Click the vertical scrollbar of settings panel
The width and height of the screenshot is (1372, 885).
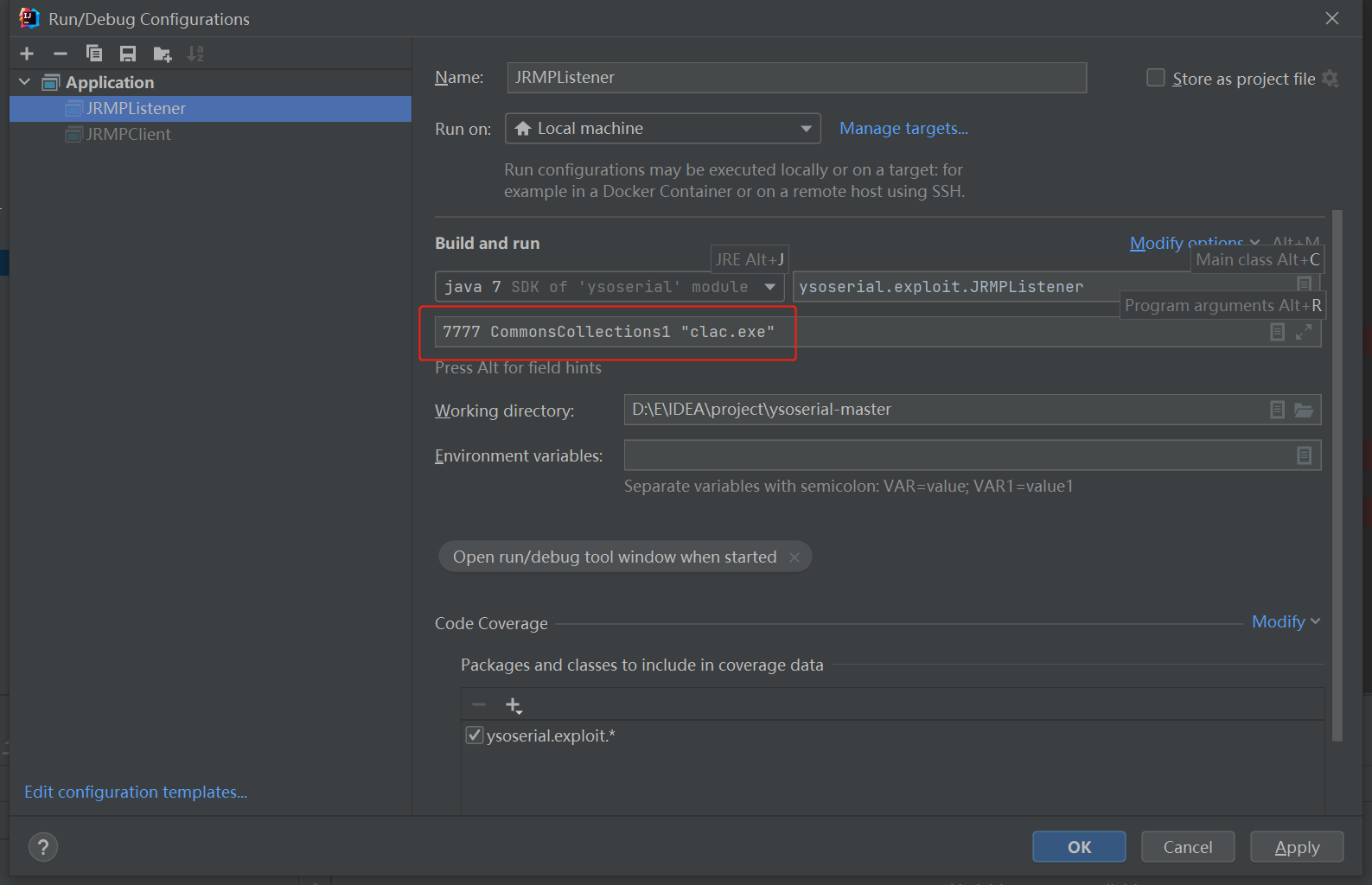click(1337, 475)
